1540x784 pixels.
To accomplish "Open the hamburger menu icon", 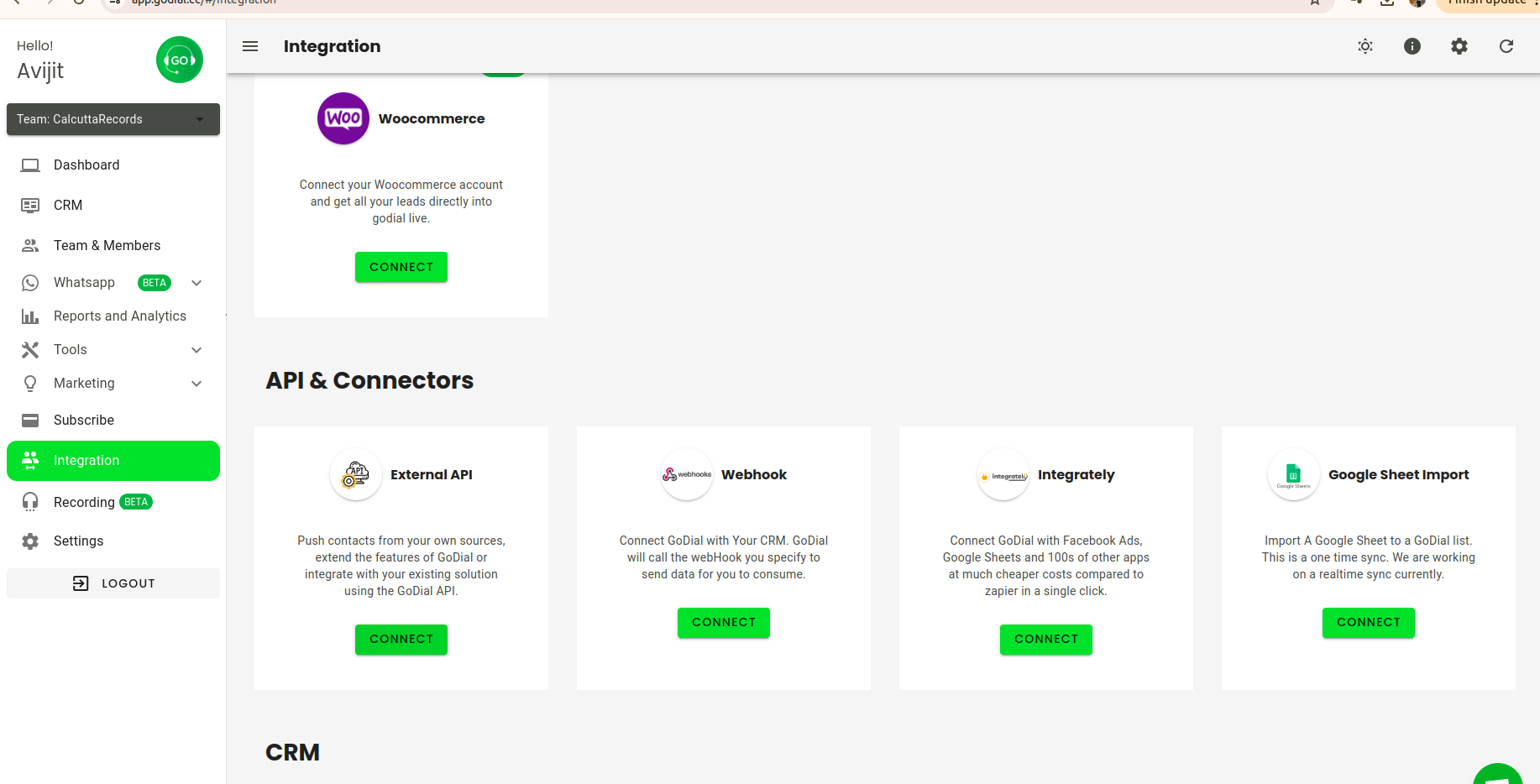I will [x=250, y=46].
